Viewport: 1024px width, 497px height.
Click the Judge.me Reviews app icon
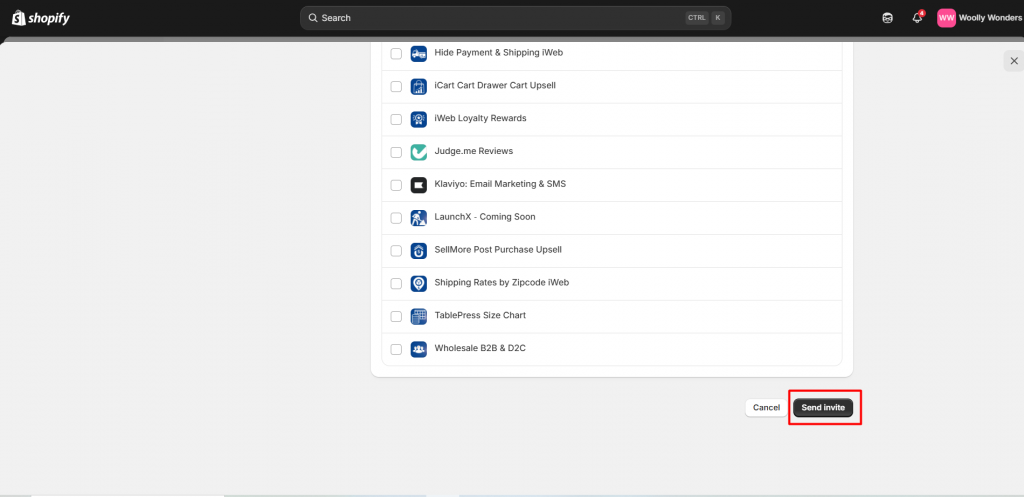tap(419, 152)
